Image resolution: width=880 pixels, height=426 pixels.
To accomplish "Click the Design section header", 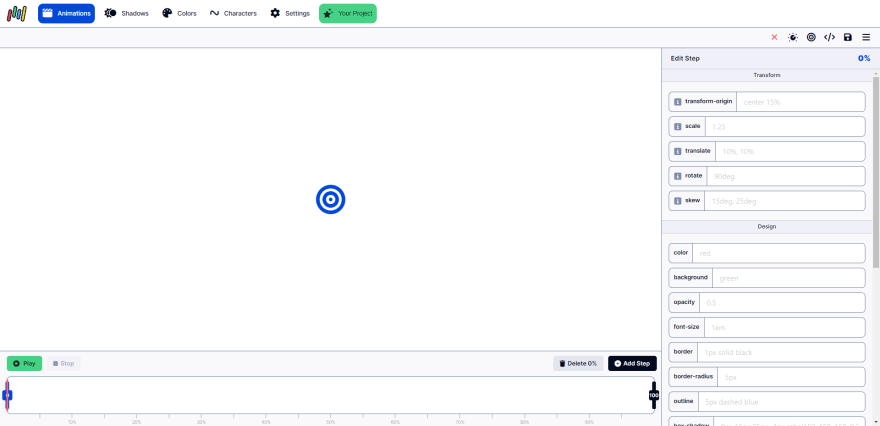I will coord(767,226).
